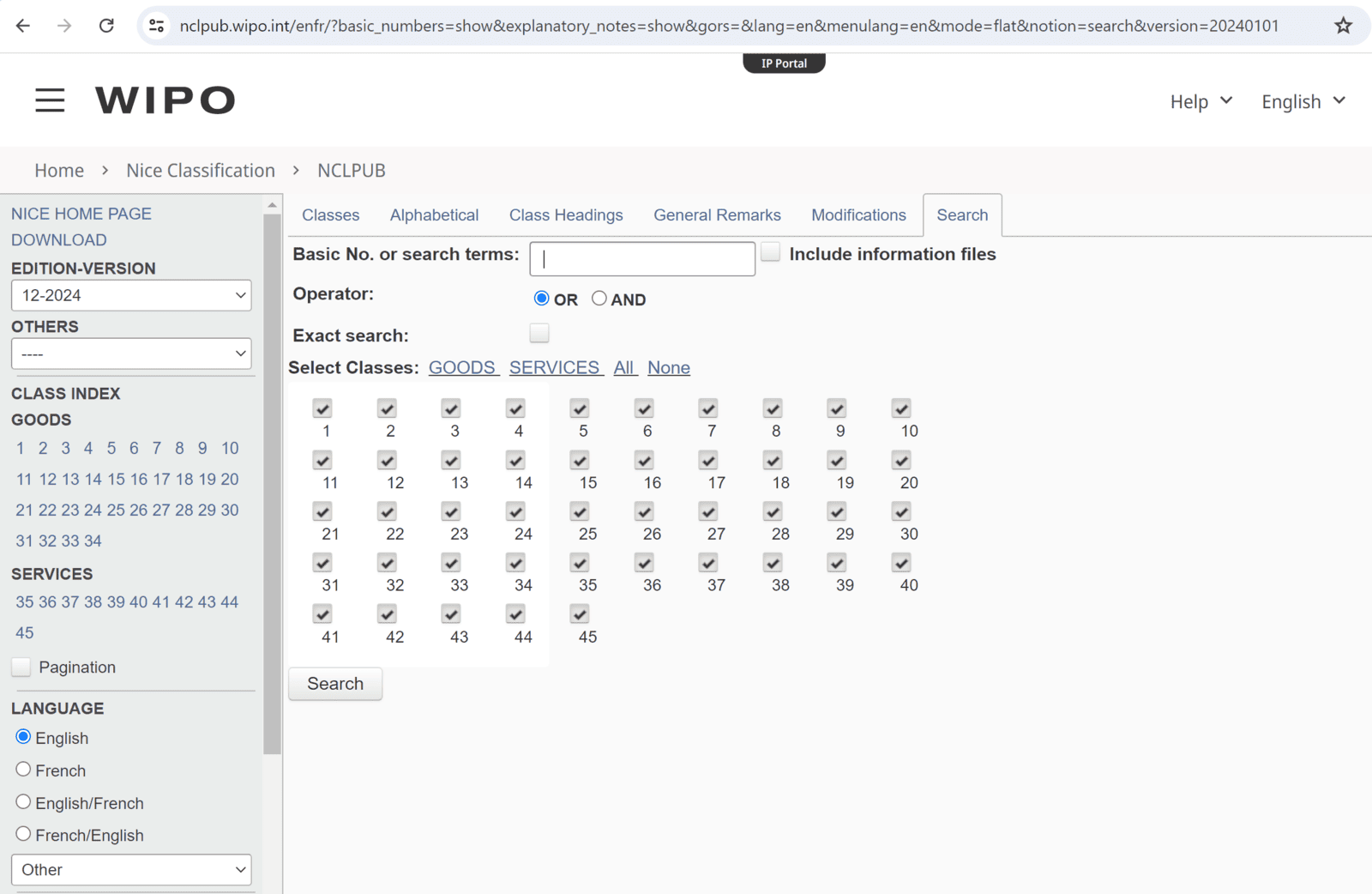Image resolution: width=1372 pixels, height=894 pixels.
Task: Open goods class 34 in class index
Action: (x=93, y=541)
